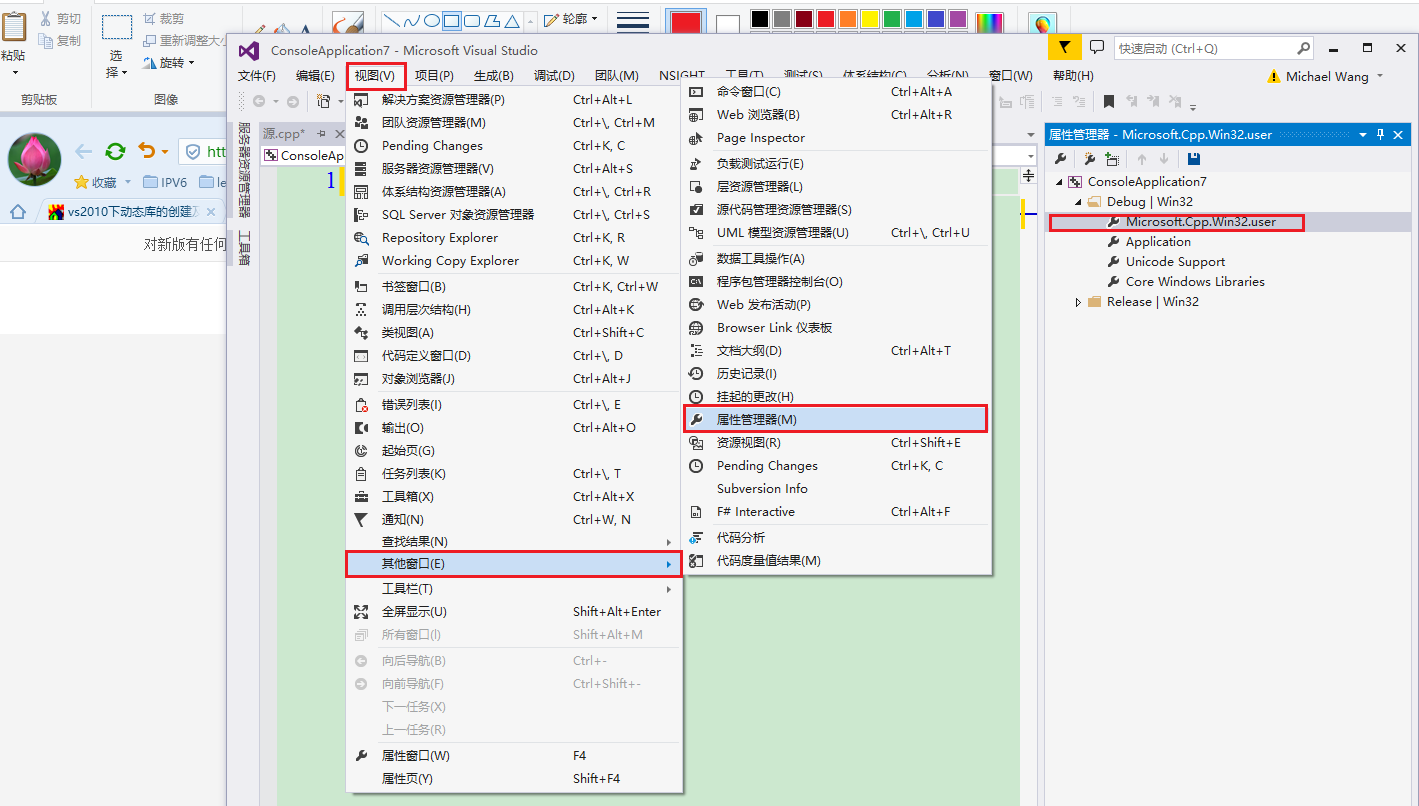Click the Paint Crop (裁剪) tool
Viewport: 1419px width, 806px height.
pos(163,19)
